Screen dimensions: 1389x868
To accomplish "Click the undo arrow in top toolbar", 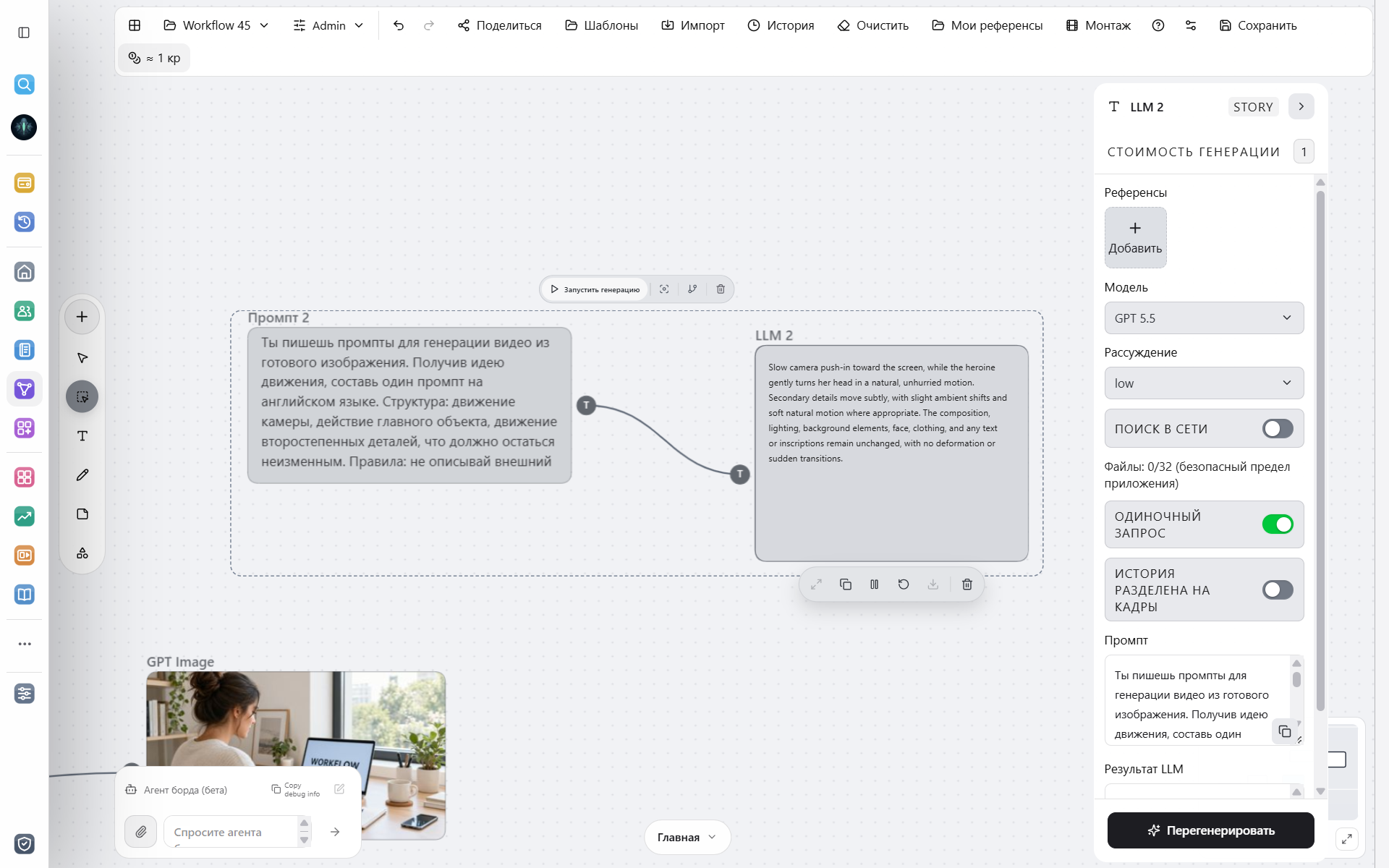I will 399,25.
